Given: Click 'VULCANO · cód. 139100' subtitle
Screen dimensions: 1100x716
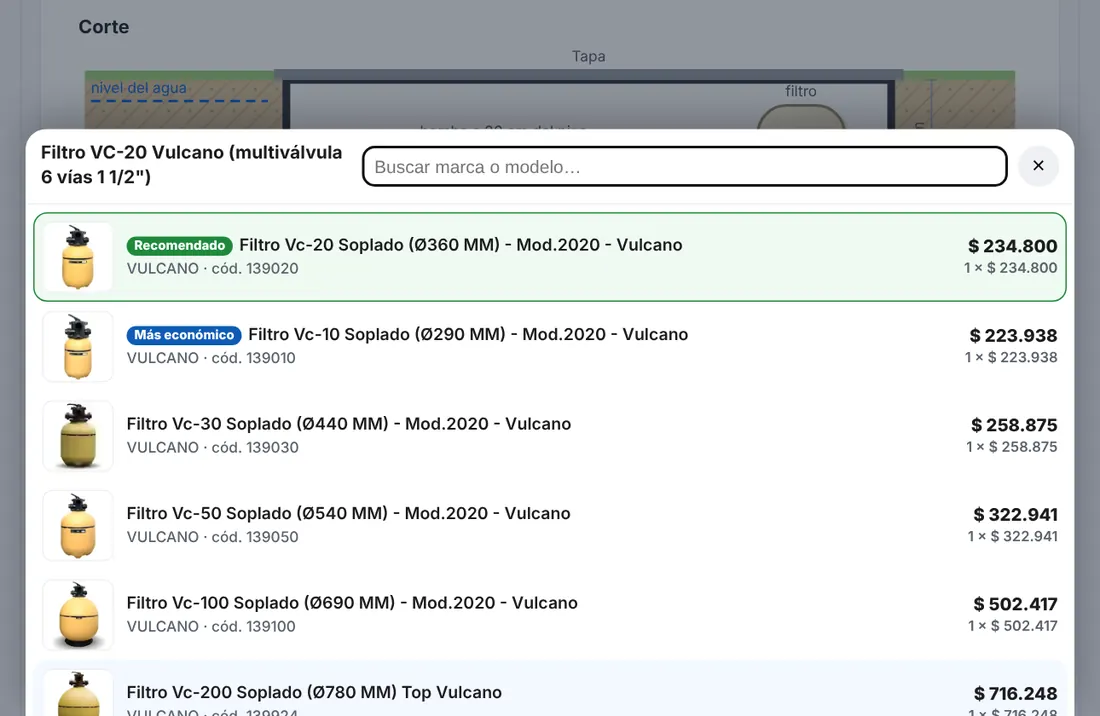Looking at the screenshot, I should coord(211,626).
